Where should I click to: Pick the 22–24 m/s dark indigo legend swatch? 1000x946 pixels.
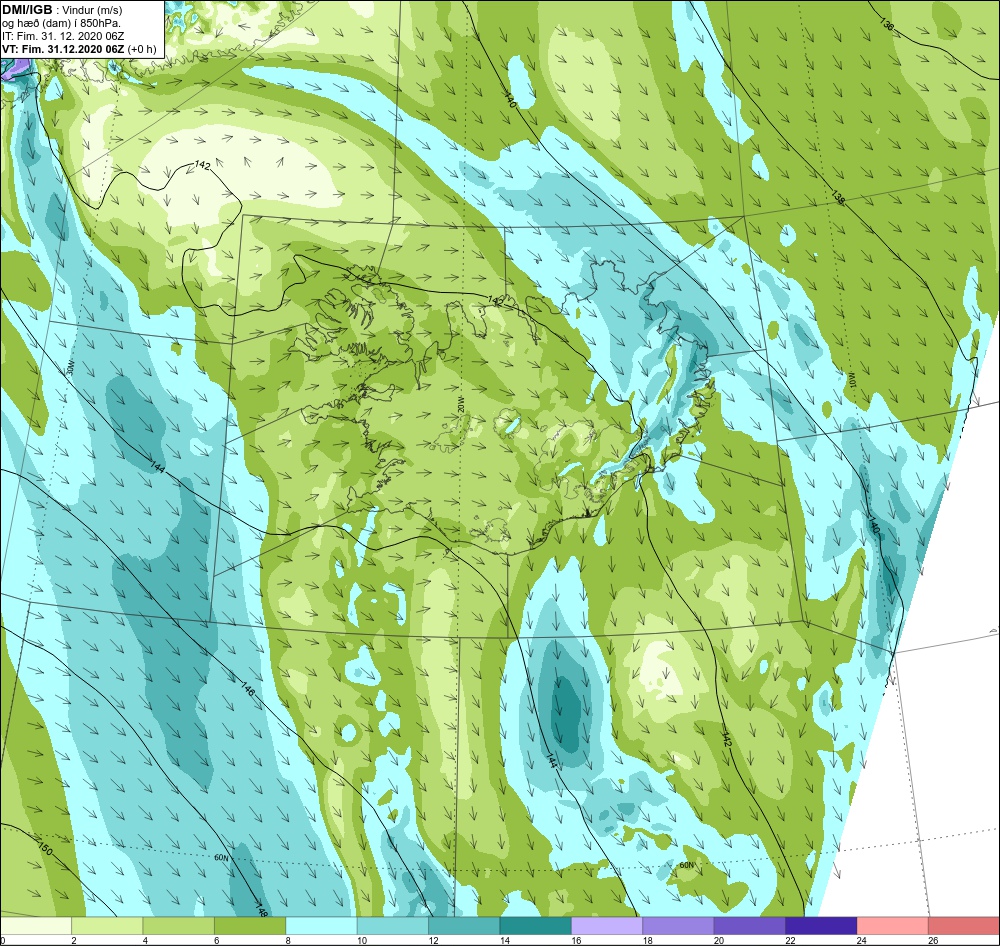[x=821, y=925]
